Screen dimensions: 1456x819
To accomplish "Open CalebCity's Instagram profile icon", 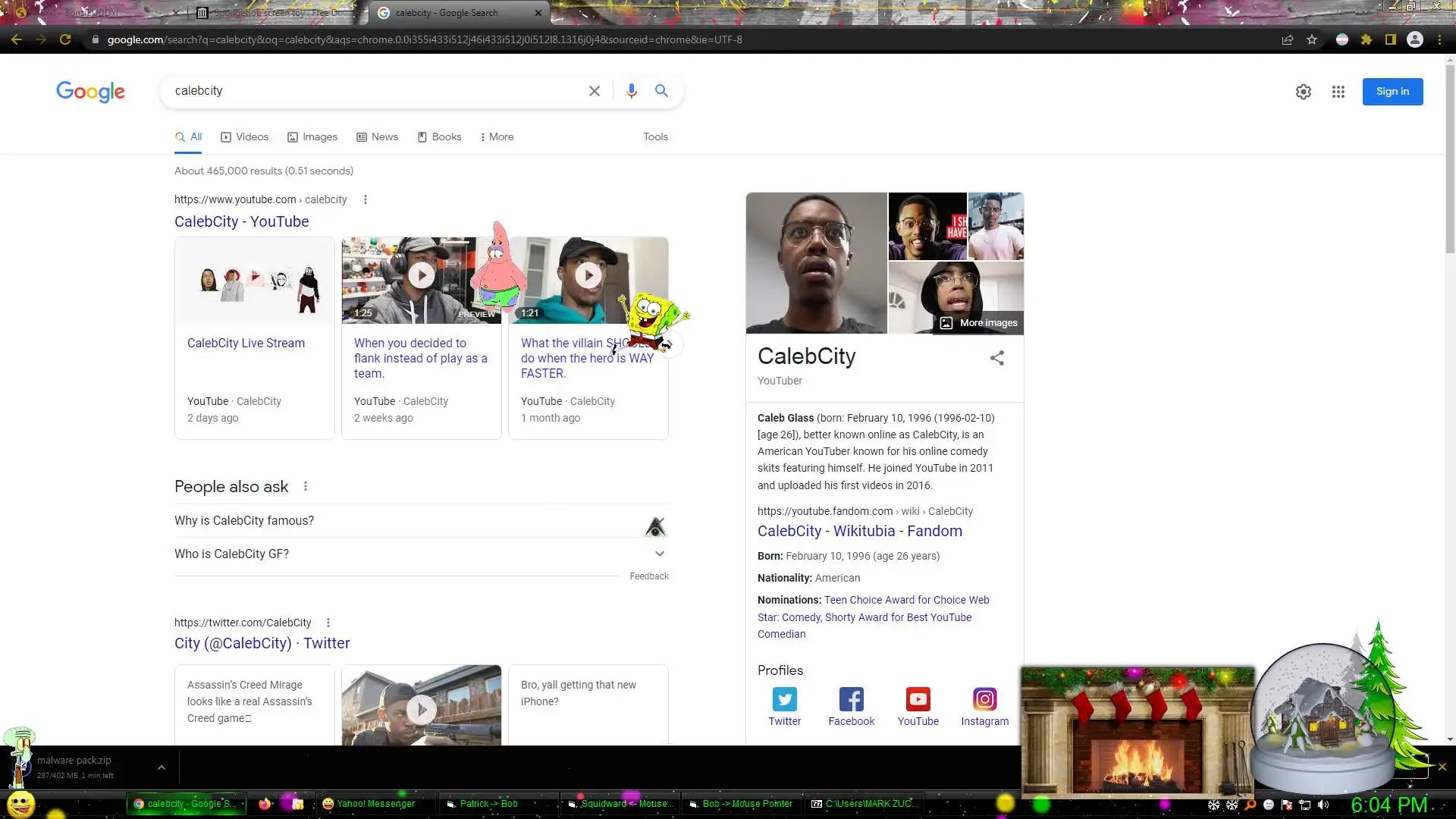I will coord(984,699).
